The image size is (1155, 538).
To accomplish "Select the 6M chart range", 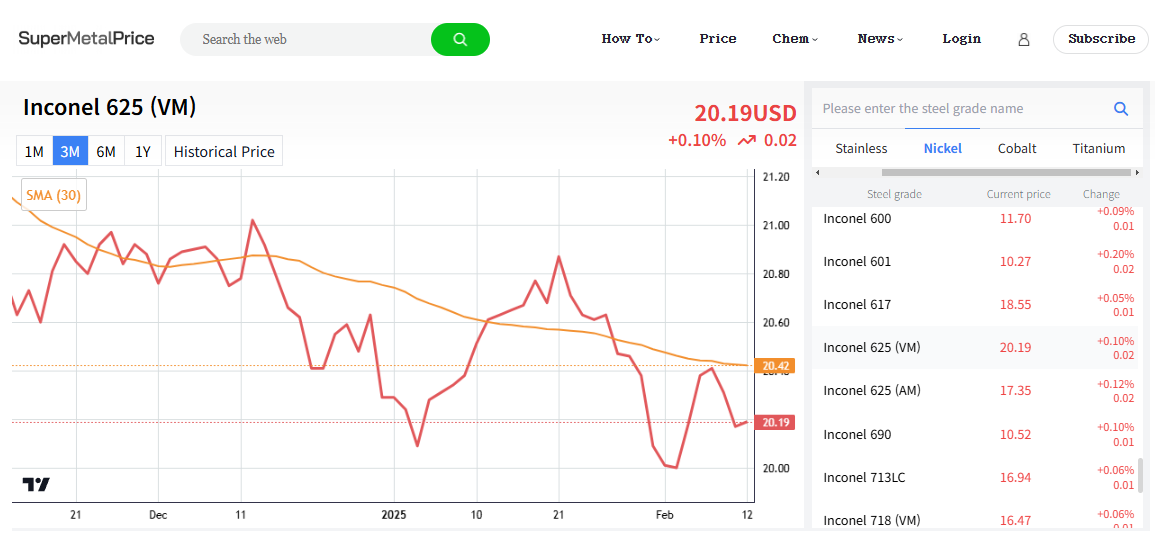I will tap(106, 152).
